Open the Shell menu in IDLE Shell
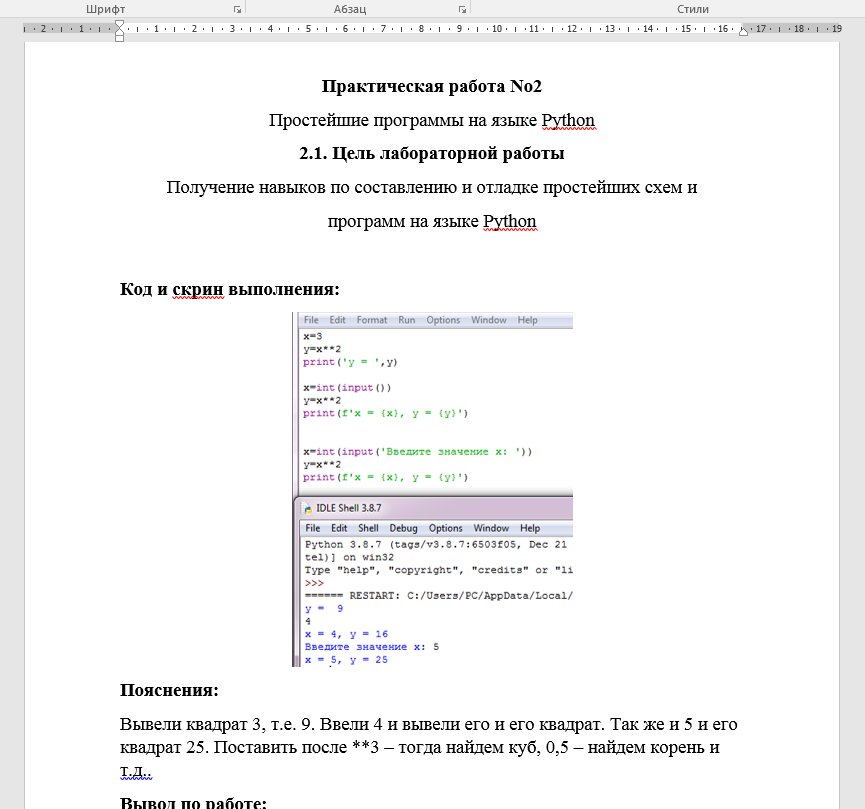 tap(368, 527)
